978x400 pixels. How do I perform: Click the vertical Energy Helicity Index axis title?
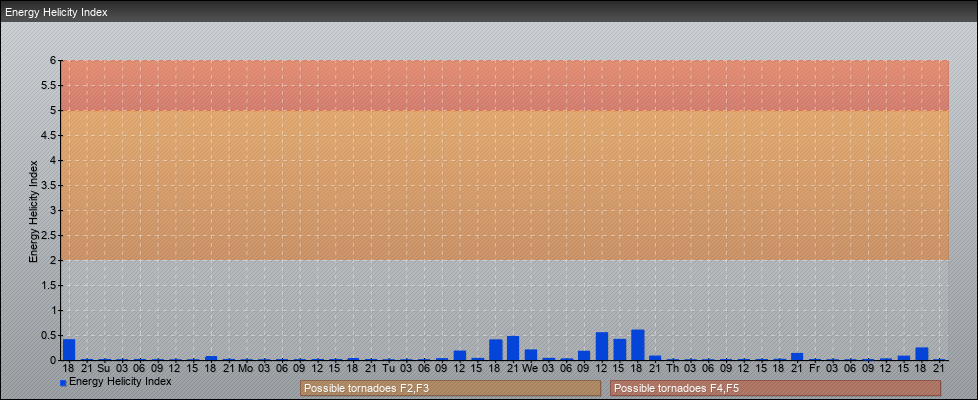33,211
